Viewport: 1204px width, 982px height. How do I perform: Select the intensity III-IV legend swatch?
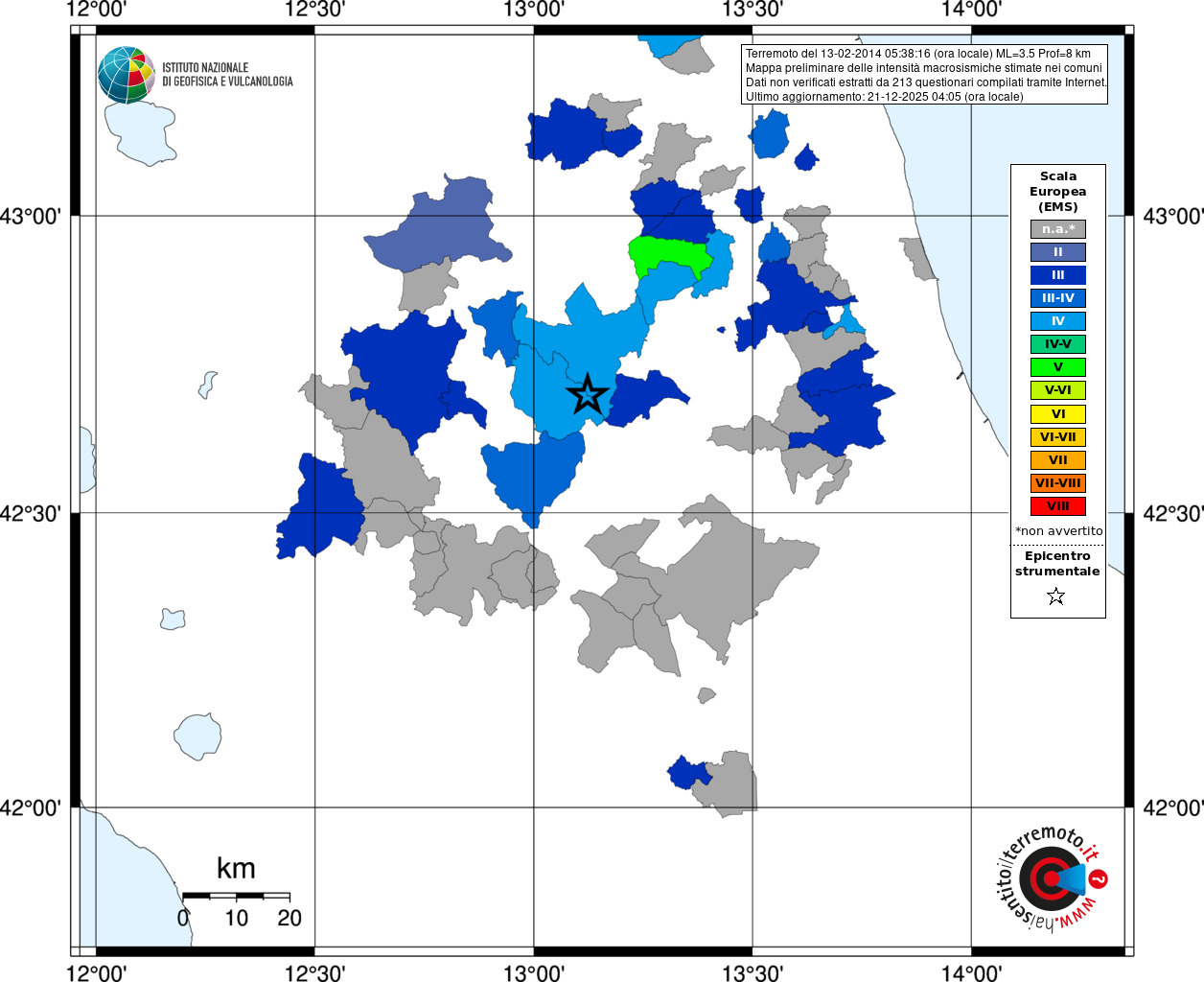click(1058, 298)
